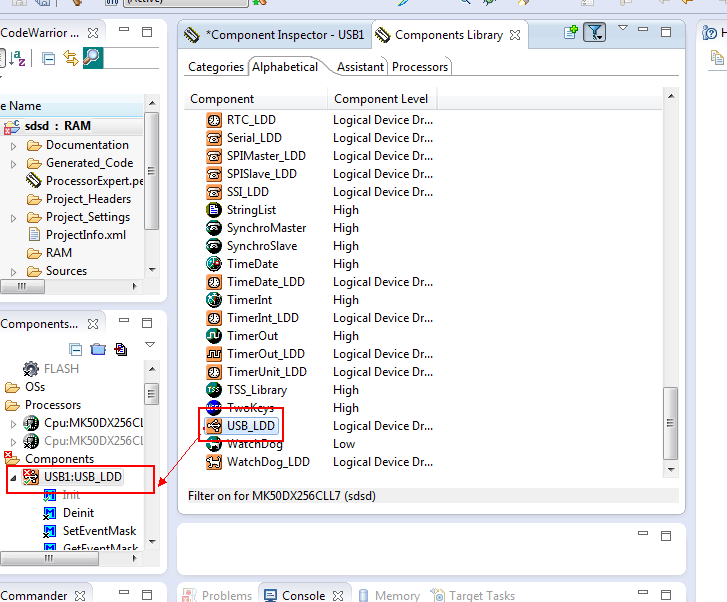Expand the Generated_Code folder
The width and height of the screenshot is (727, 602).
tap(13, 164)
